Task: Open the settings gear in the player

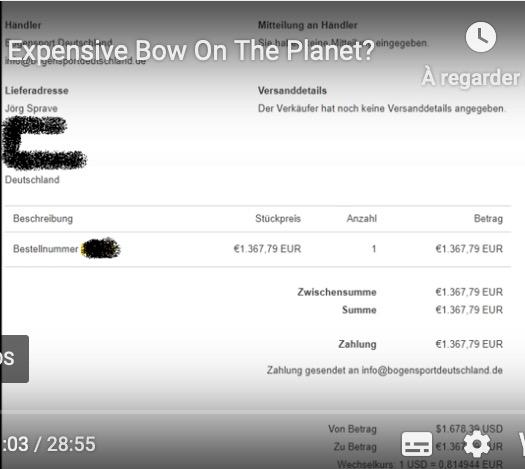Action: (477, 444)
